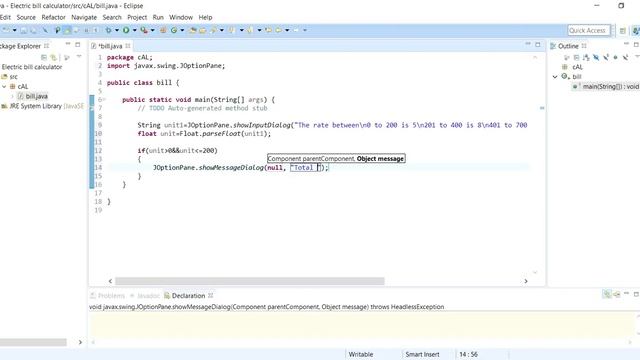Click the Open Type icon
Screen dimensions: 640x360
[192, 30]
